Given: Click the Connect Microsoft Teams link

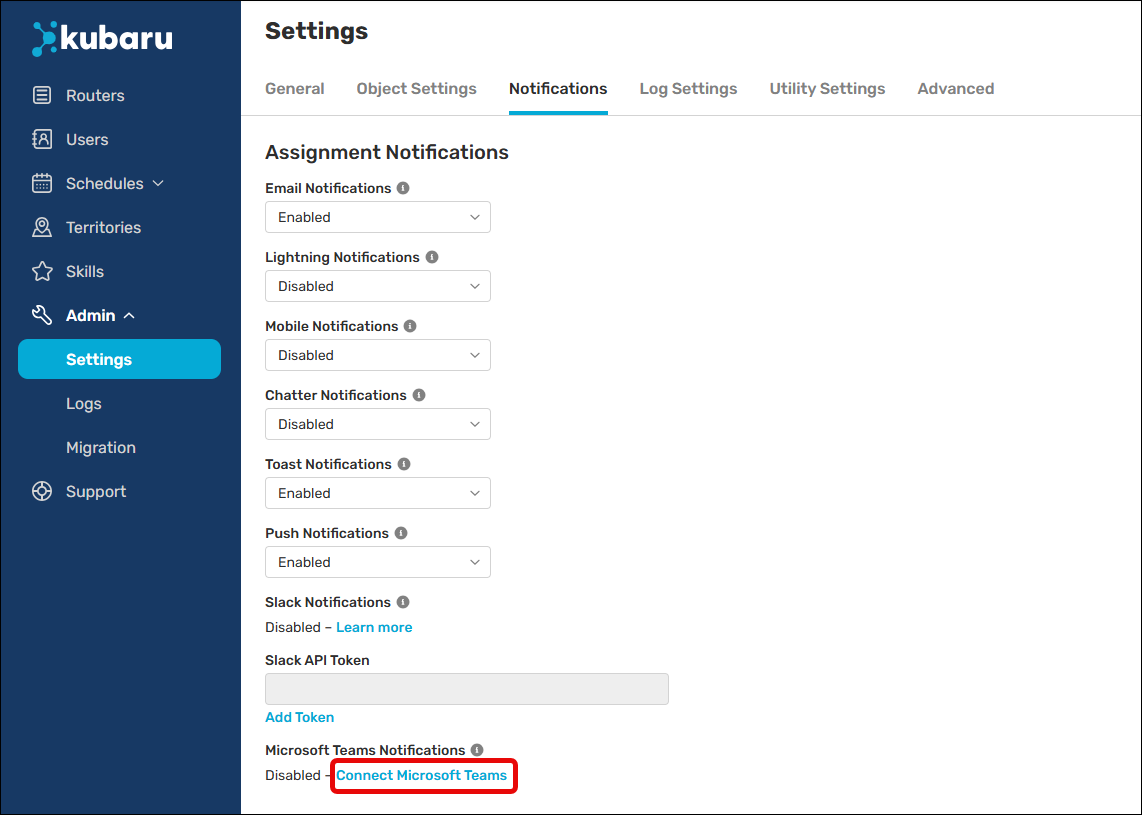Looking at the screenshot, I should [421, 776].
